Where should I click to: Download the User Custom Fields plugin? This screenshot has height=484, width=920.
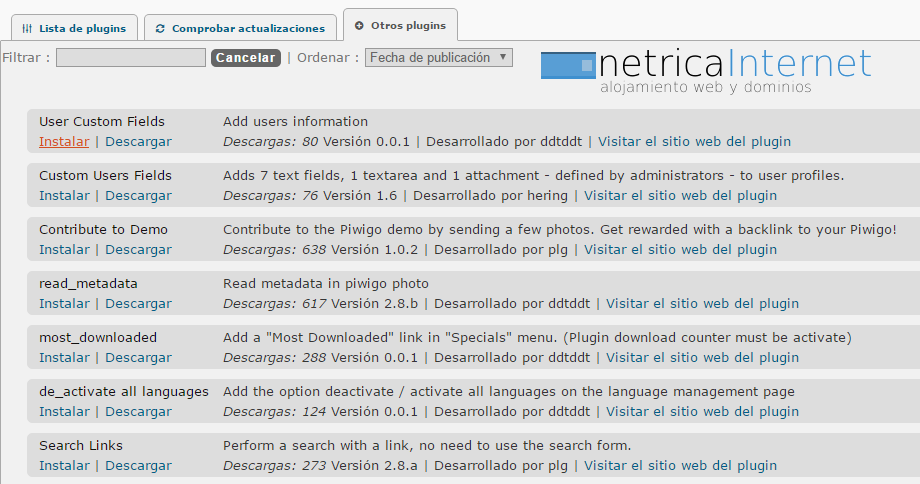tap(138, 142)
